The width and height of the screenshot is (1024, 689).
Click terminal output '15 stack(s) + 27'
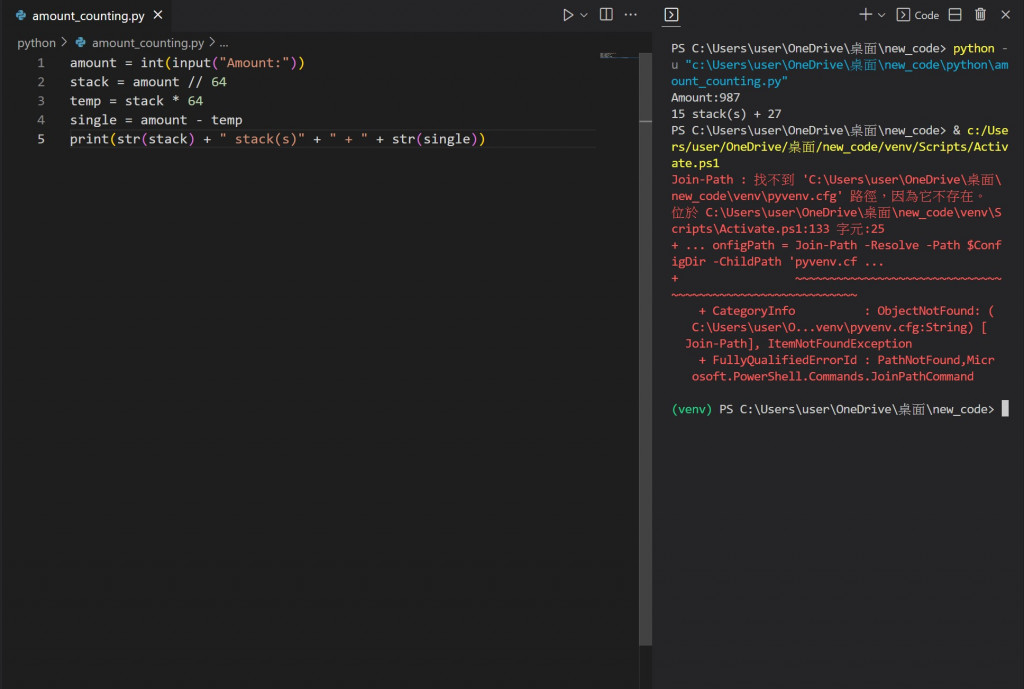point(726,114)
